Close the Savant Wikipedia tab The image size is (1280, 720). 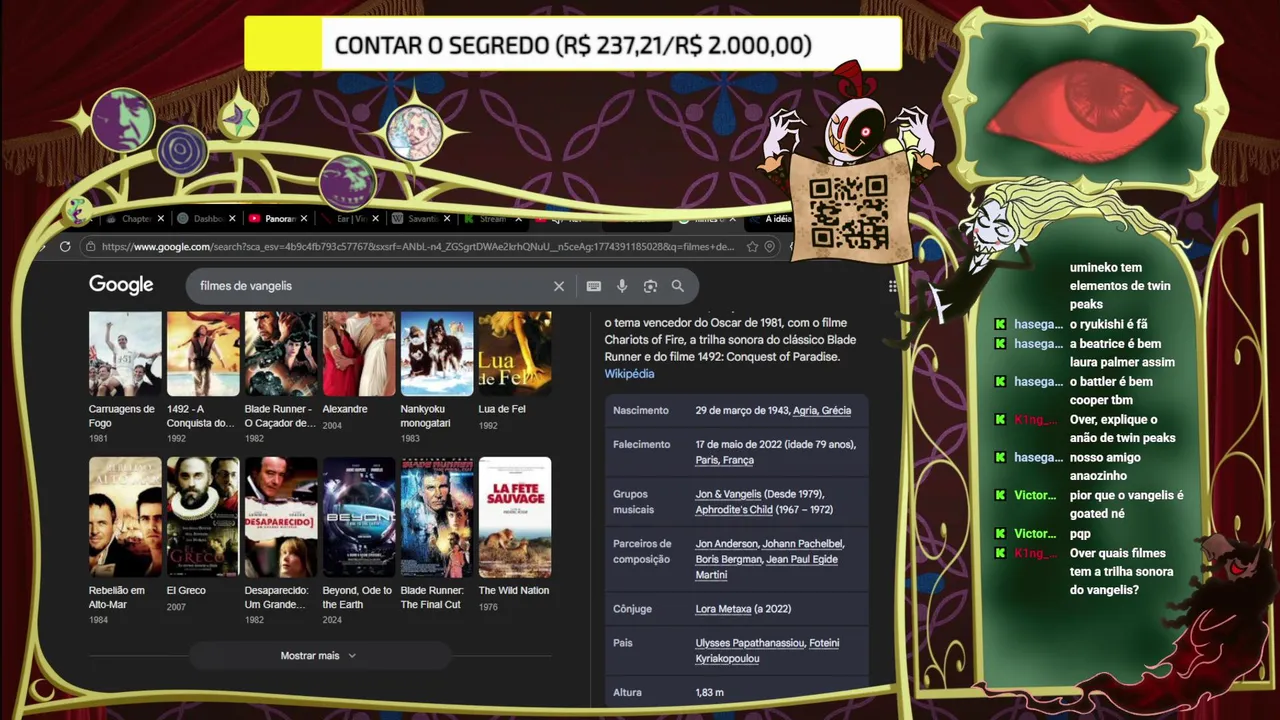click(447, 219)
